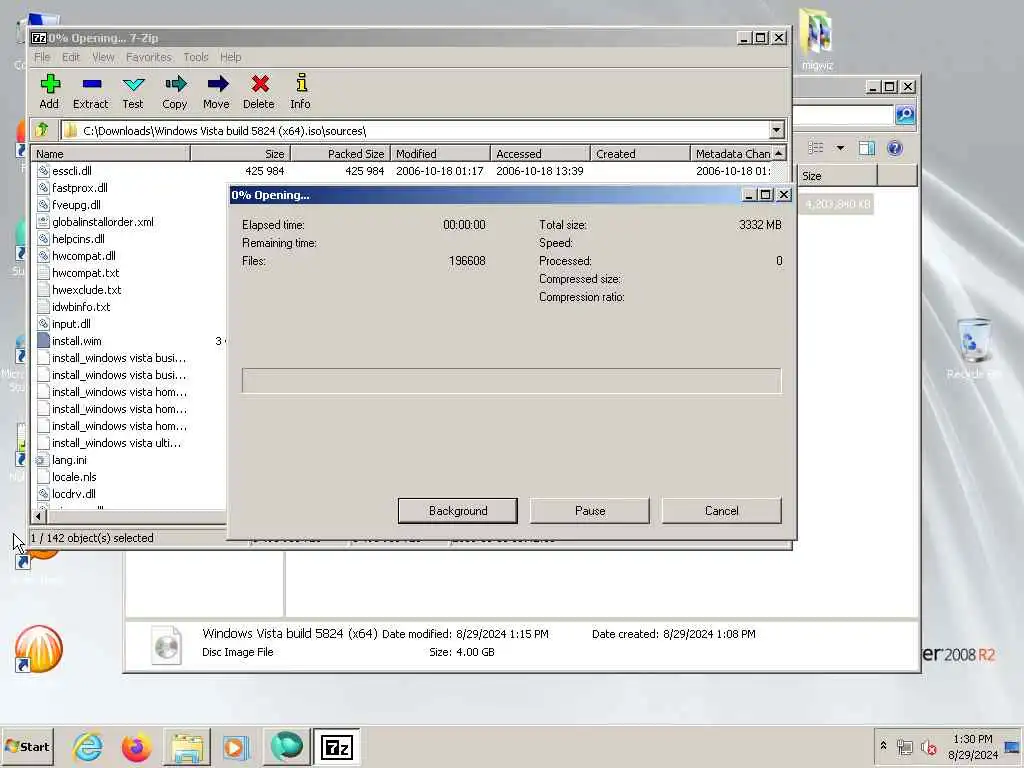Select input.dll file

point(71,324)
